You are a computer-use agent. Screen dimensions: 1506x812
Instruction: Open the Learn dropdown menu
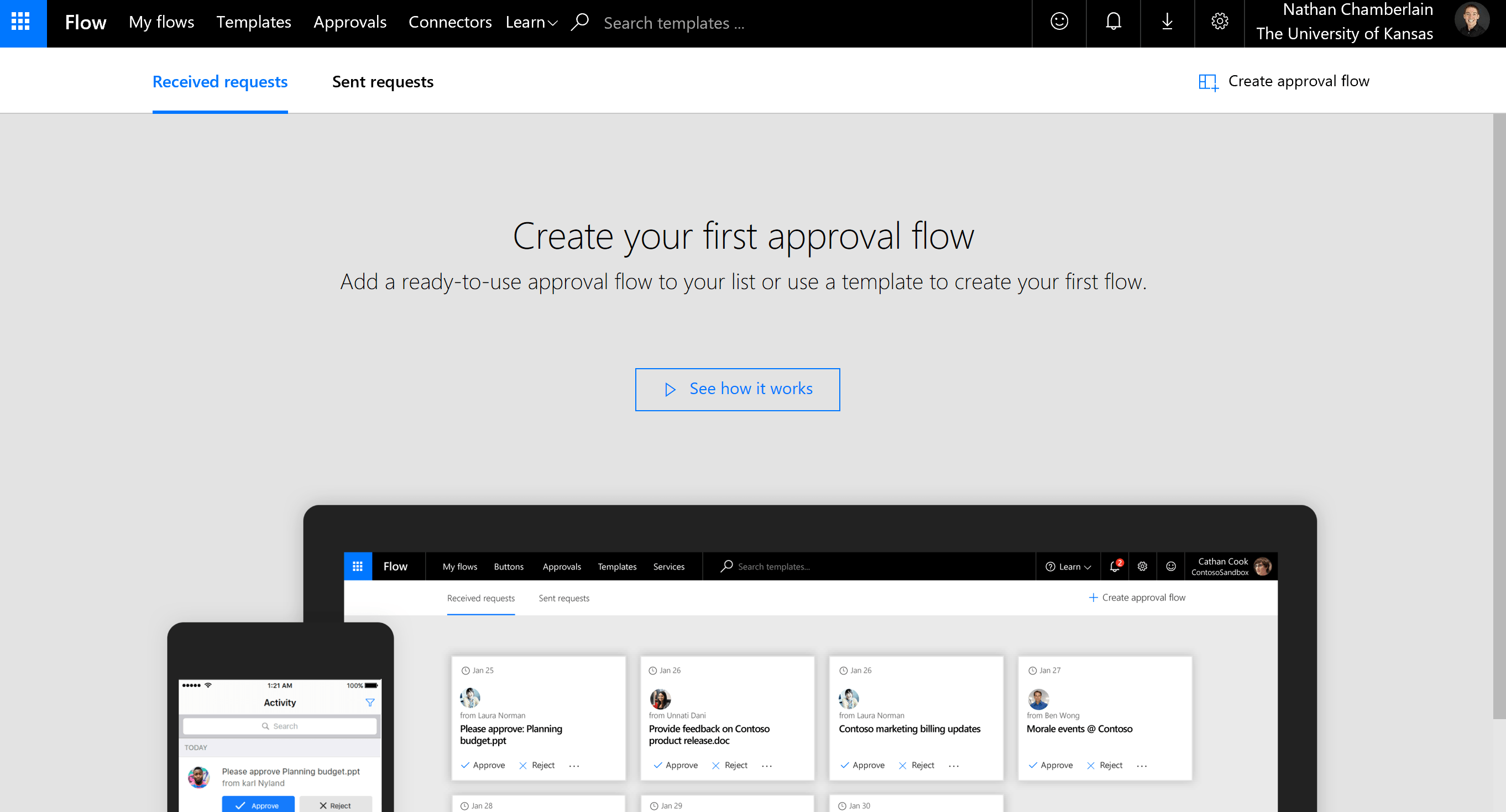530,22
